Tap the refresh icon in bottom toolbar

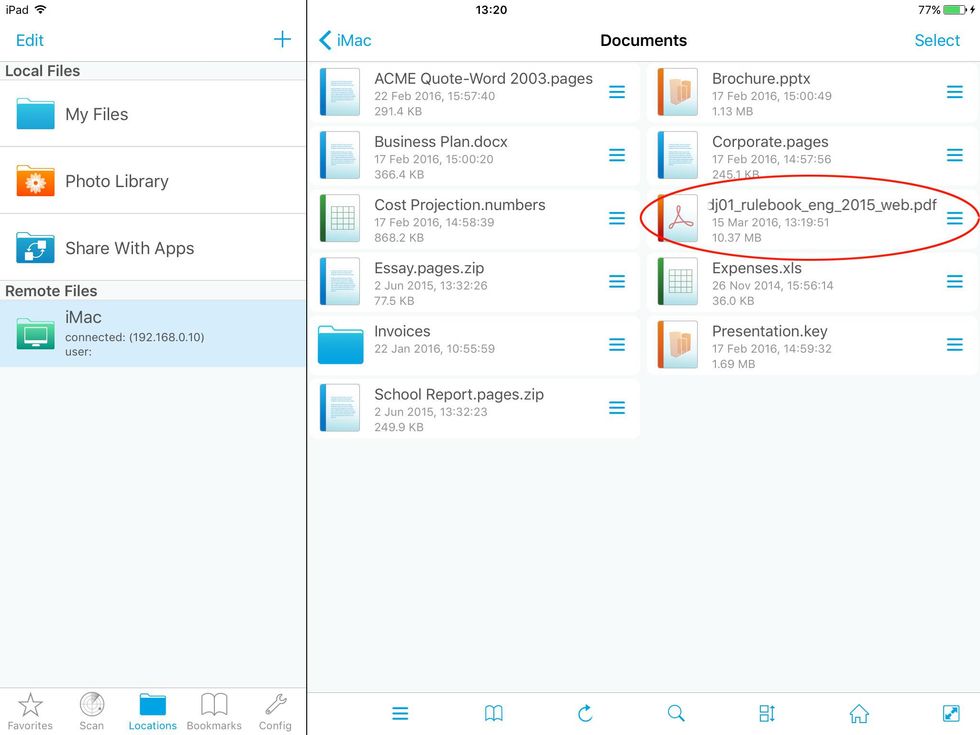click(x=585, y=713)
